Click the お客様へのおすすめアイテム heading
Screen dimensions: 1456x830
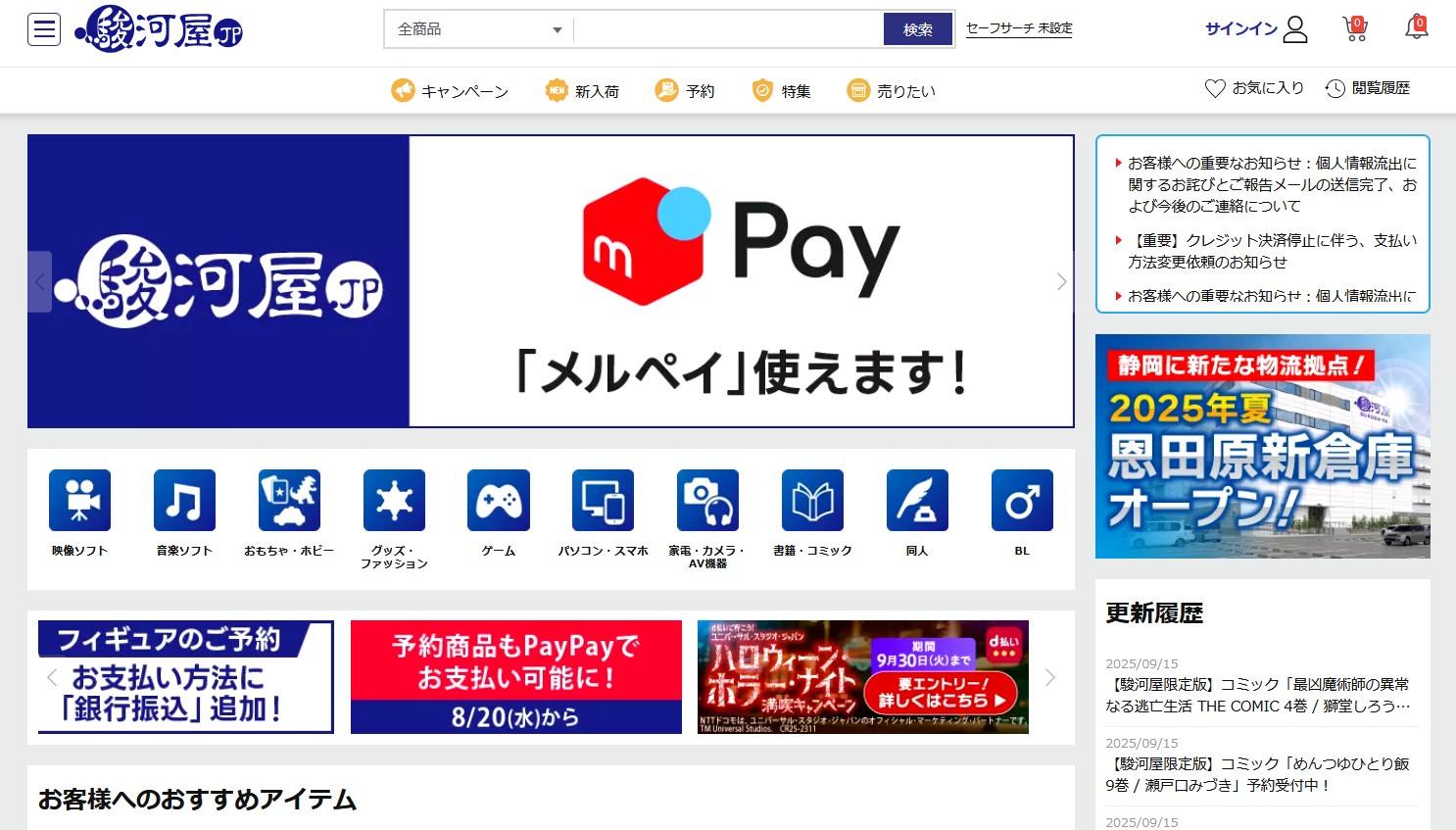(197, 800)
